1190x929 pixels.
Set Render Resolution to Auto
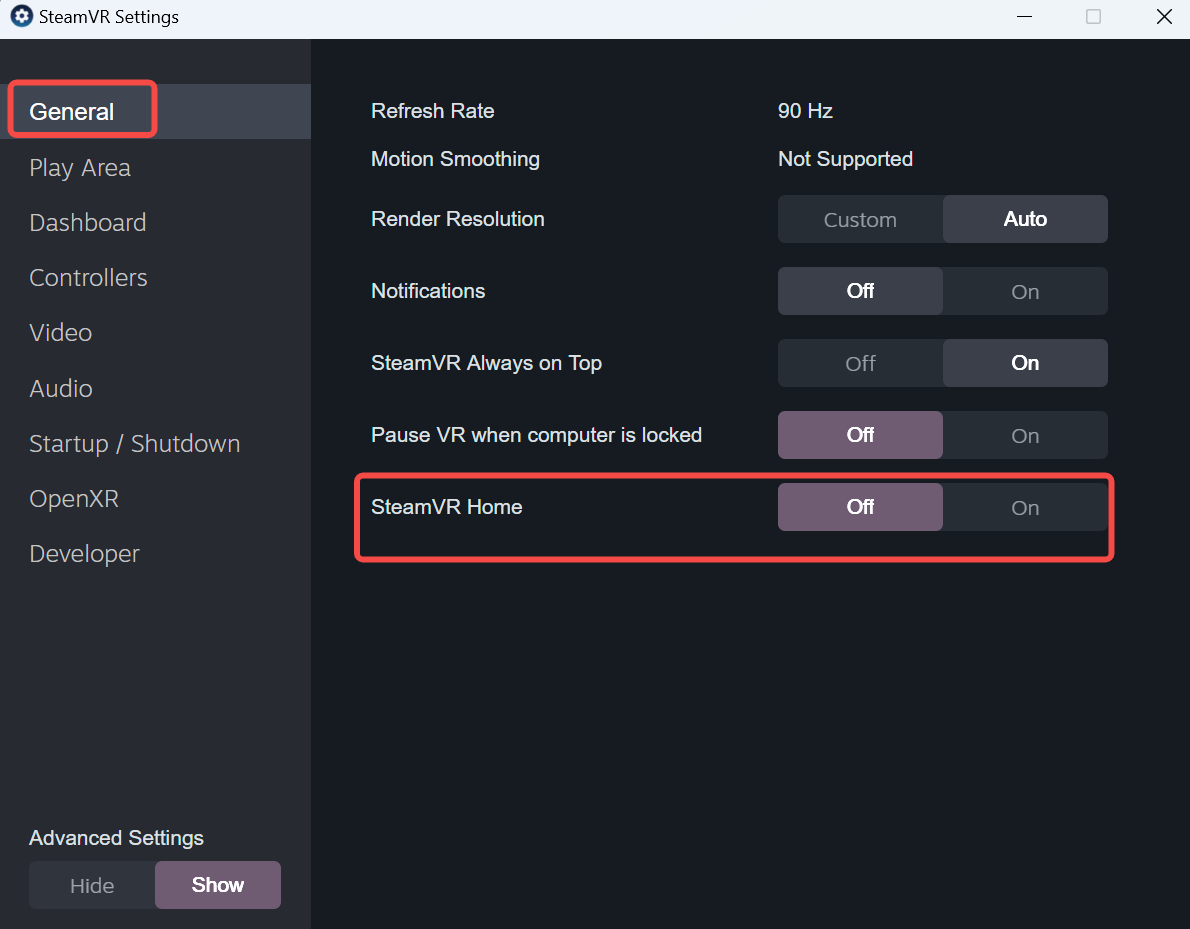point(1025,219)
